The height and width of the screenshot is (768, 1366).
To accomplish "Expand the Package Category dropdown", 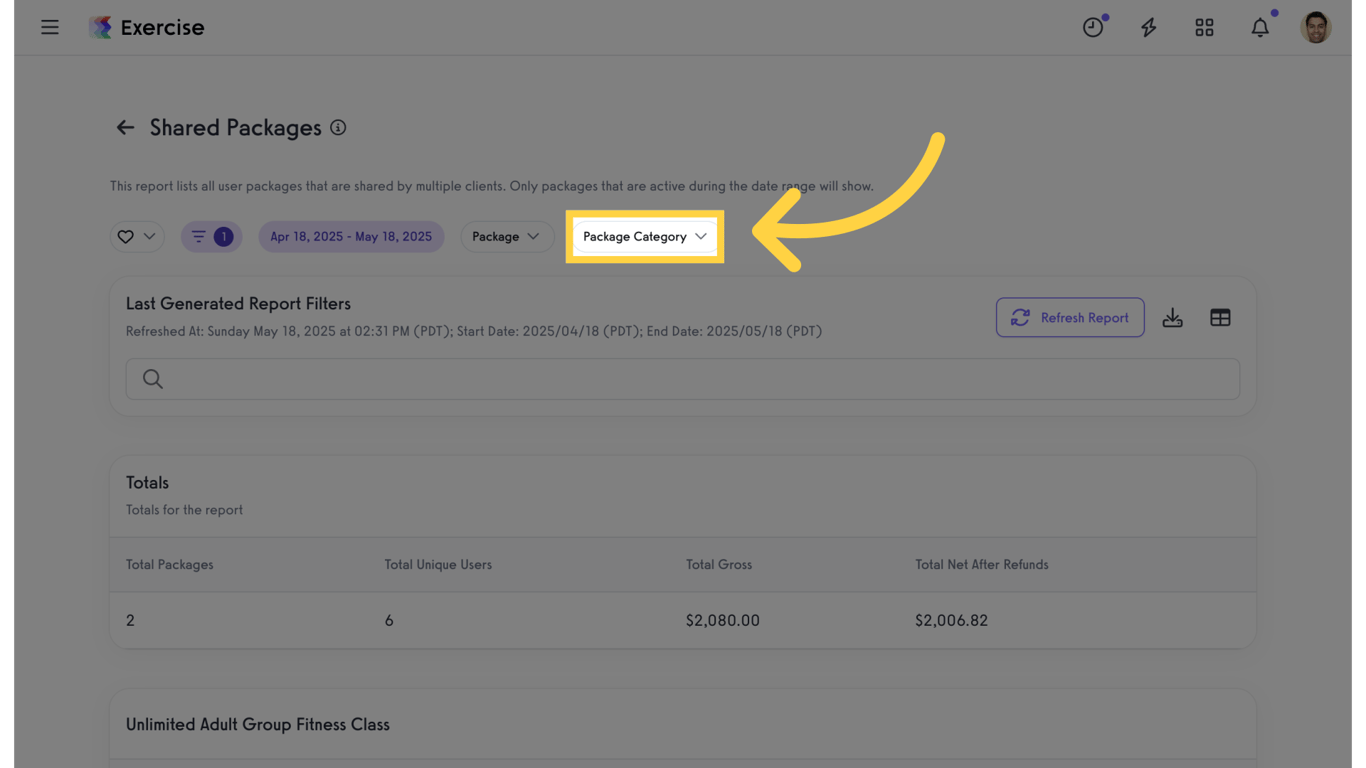I will [x=645, y=237].
